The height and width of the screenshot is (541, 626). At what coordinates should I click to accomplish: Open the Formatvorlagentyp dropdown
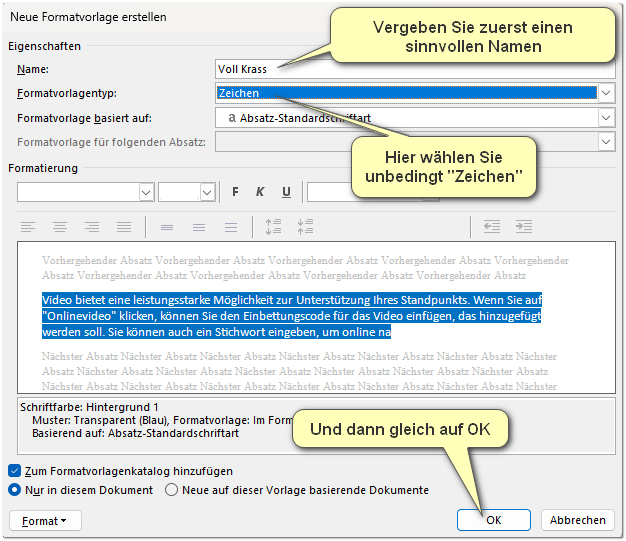(606, 93)
